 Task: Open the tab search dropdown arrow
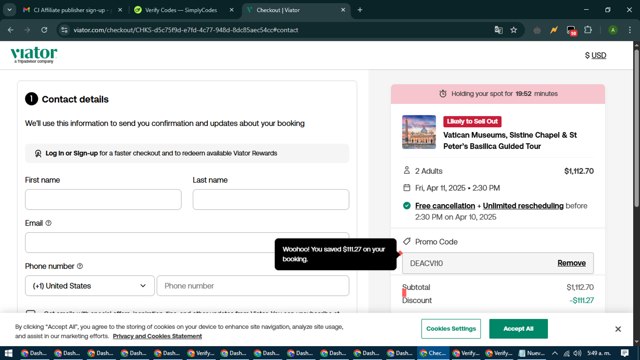(9, 10)
